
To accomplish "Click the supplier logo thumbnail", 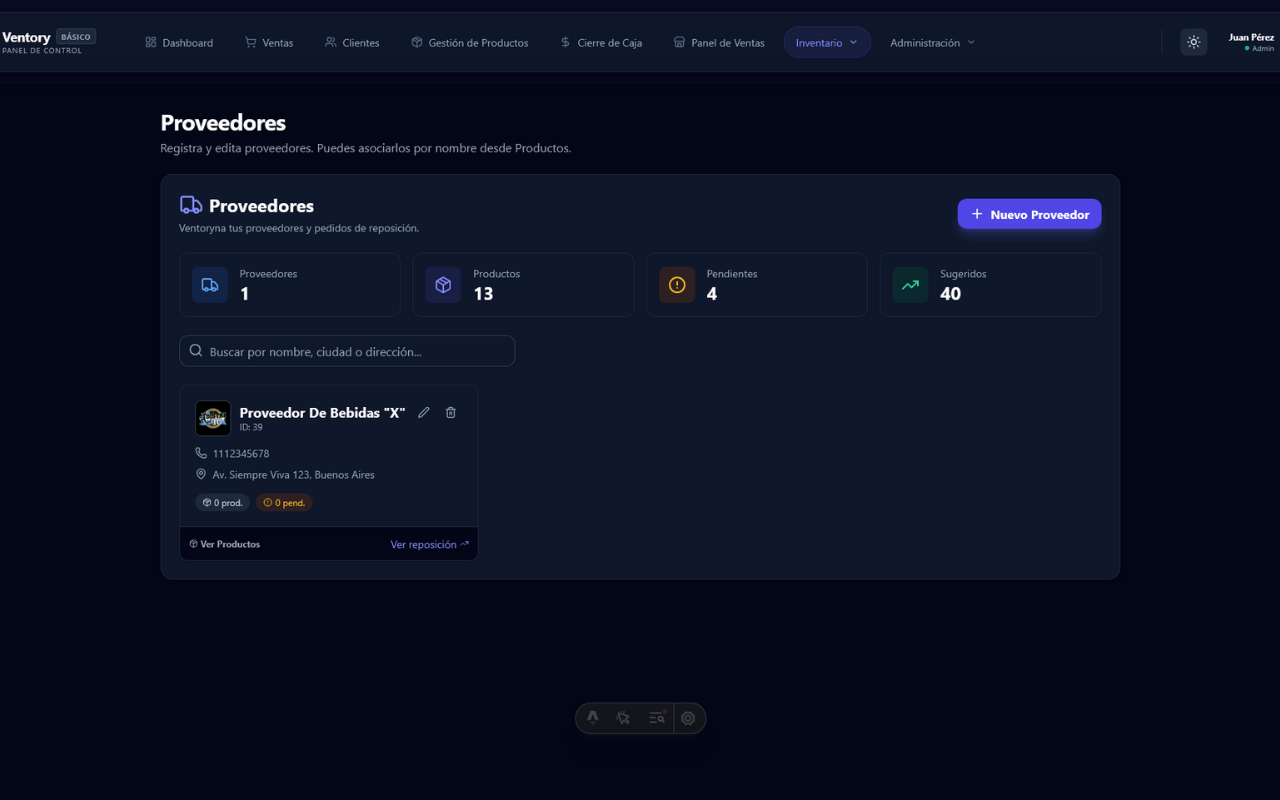I will click(x=213, y=418).
